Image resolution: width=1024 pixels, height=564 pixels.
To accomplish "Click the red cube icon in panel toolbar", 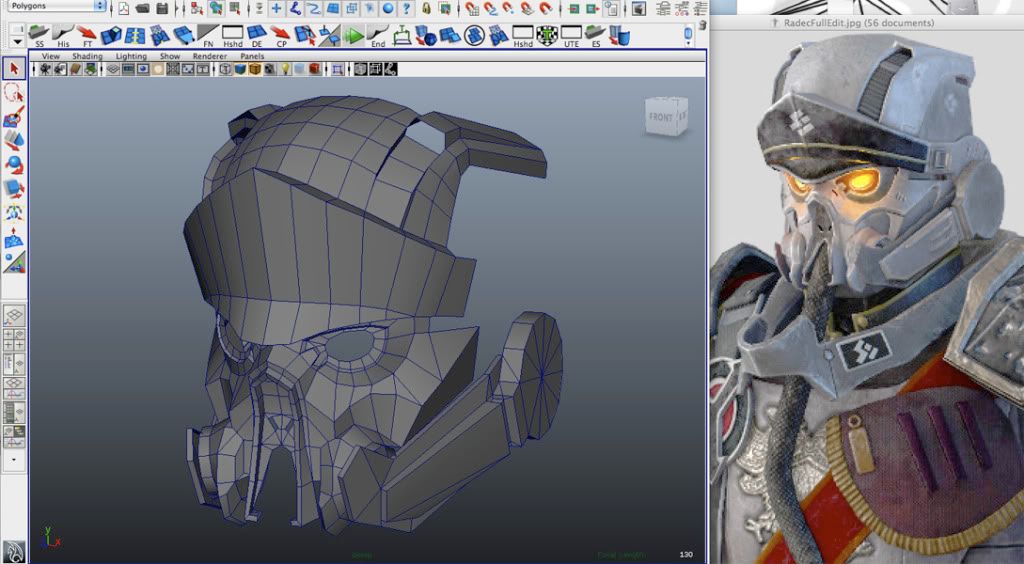I will (314, 69).
